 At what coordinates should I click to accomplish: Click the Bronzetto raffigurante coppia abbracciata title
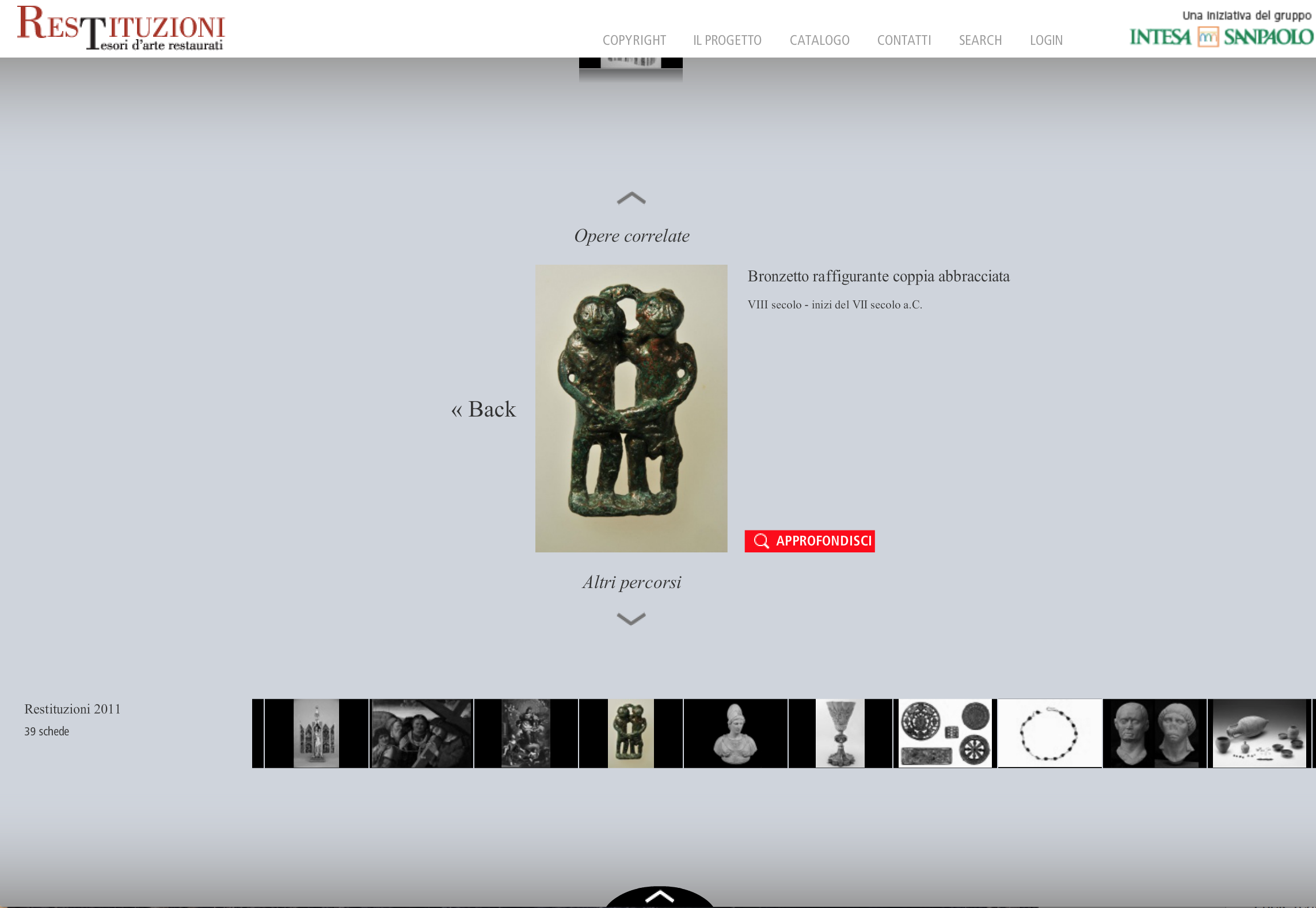[878, 276]
